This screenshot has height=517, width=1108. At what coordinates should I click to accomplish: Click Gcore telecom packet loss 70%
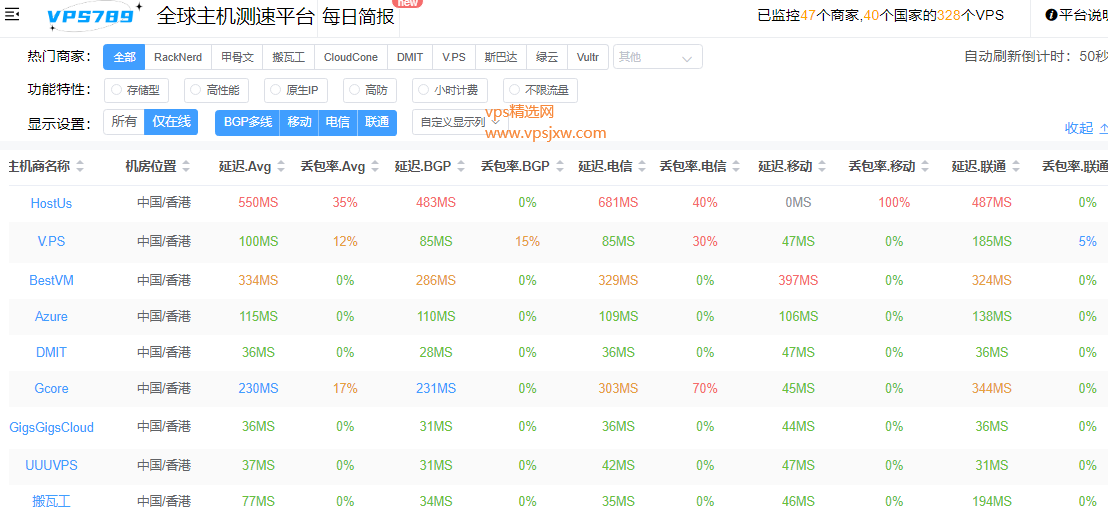pos(705,388)
